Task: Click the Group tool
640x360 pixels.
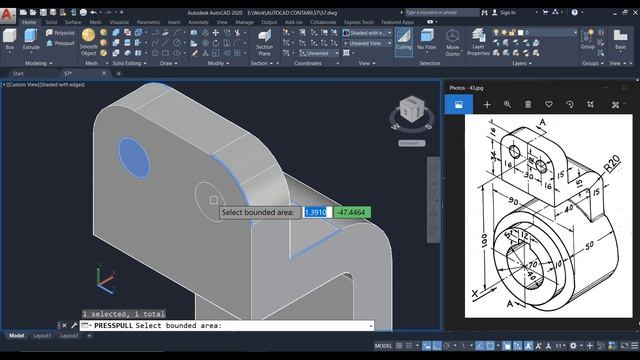Action: pyautogui.click(x=587, y=39)
